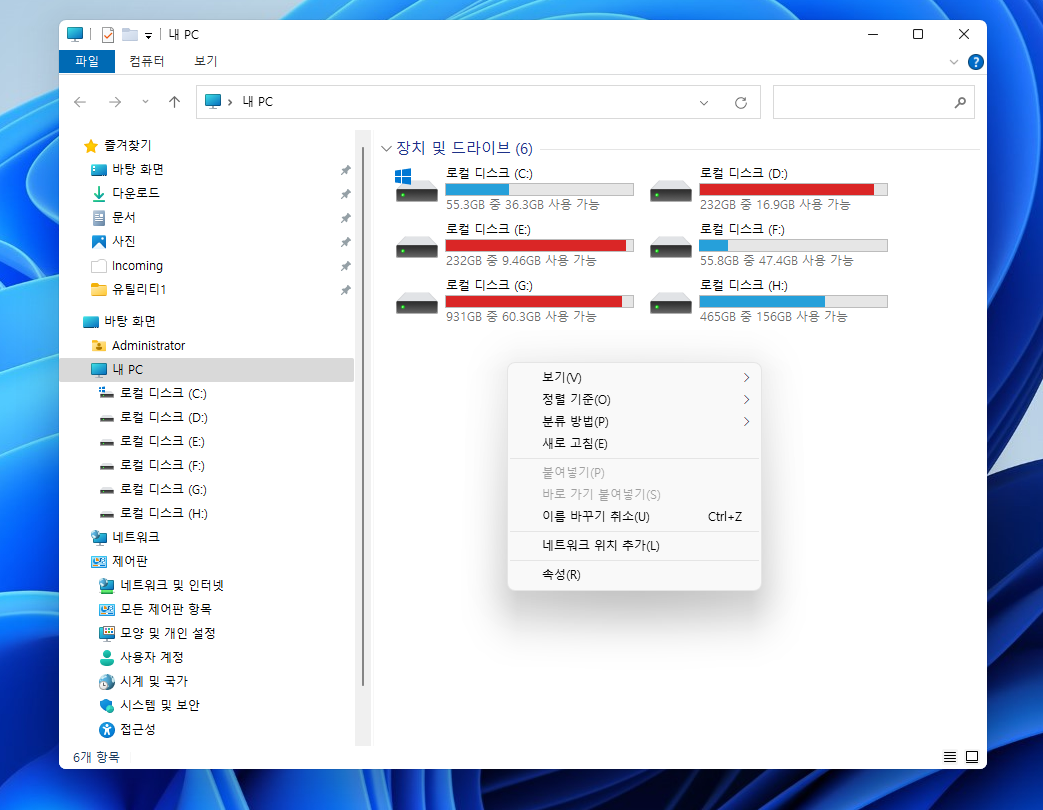Unpin 문서 using its pin icon
The height and width of the screenshot is (810, 1043).
click(345, 218)
